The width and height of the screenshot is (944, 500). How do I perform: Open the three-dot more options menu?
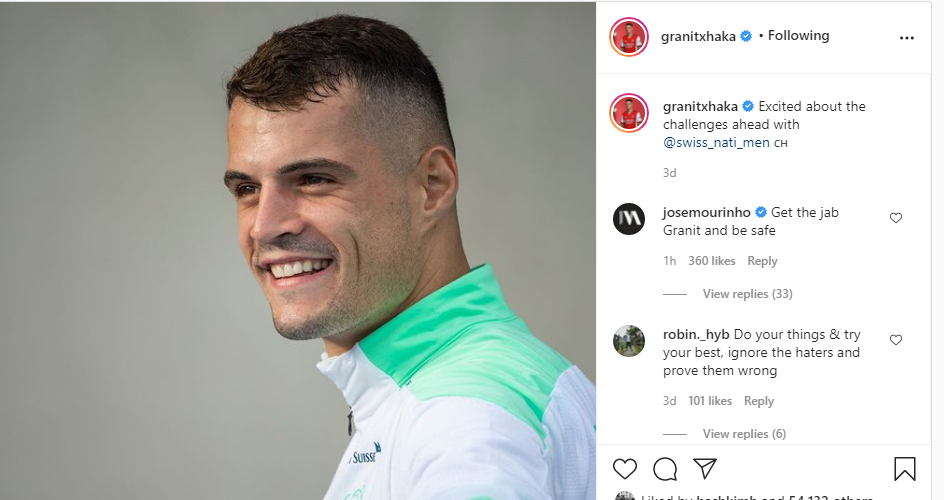point(907,37)
